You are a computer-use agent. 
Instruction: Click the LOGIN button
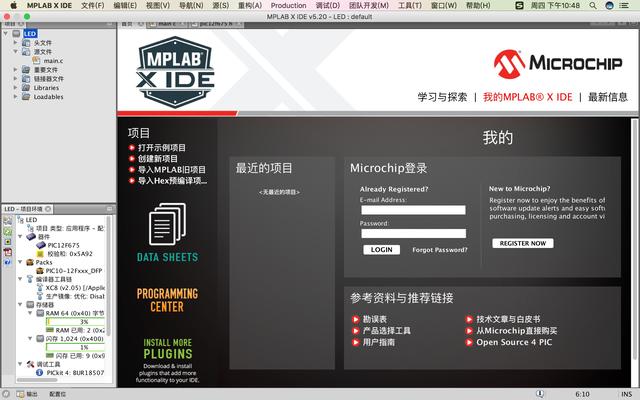[x=382, y=249]
